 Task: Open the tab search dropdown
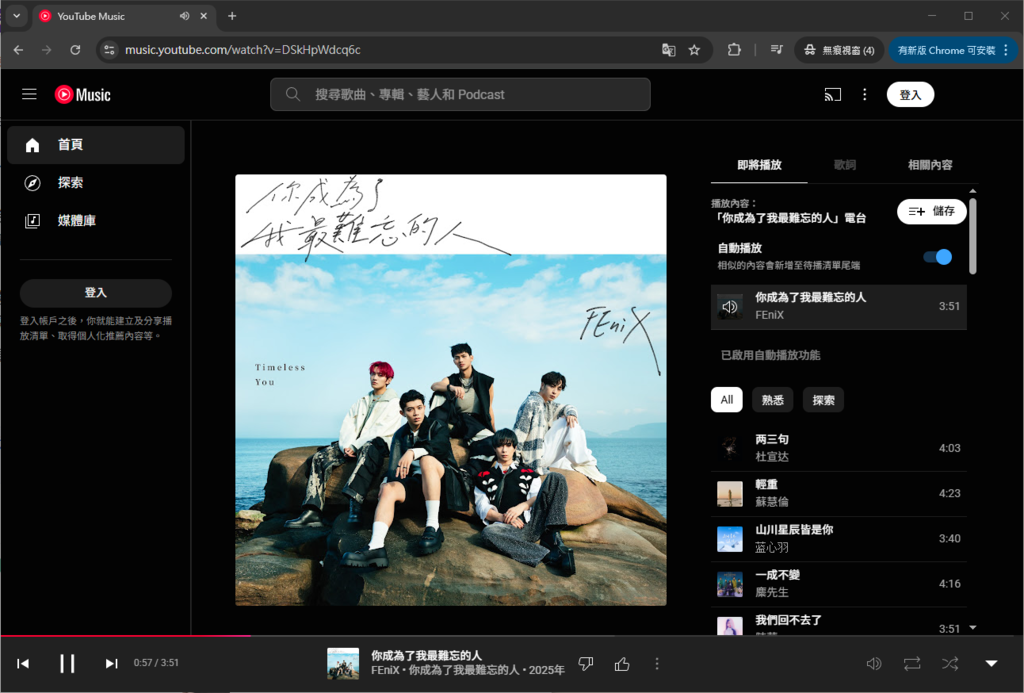pos(16,16)
